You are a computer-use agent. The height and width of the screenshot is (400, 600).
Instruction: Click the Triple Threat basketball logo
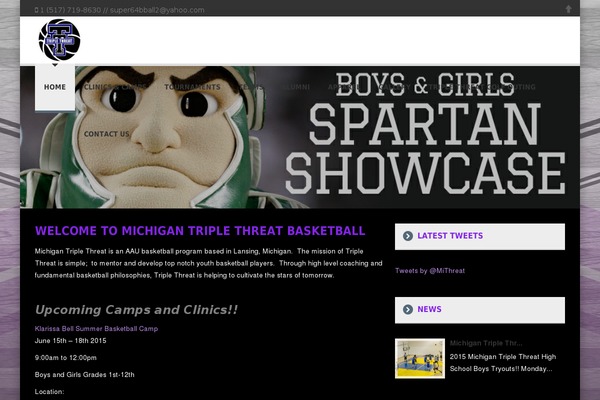pyautogui.click(x=59, y=41)
